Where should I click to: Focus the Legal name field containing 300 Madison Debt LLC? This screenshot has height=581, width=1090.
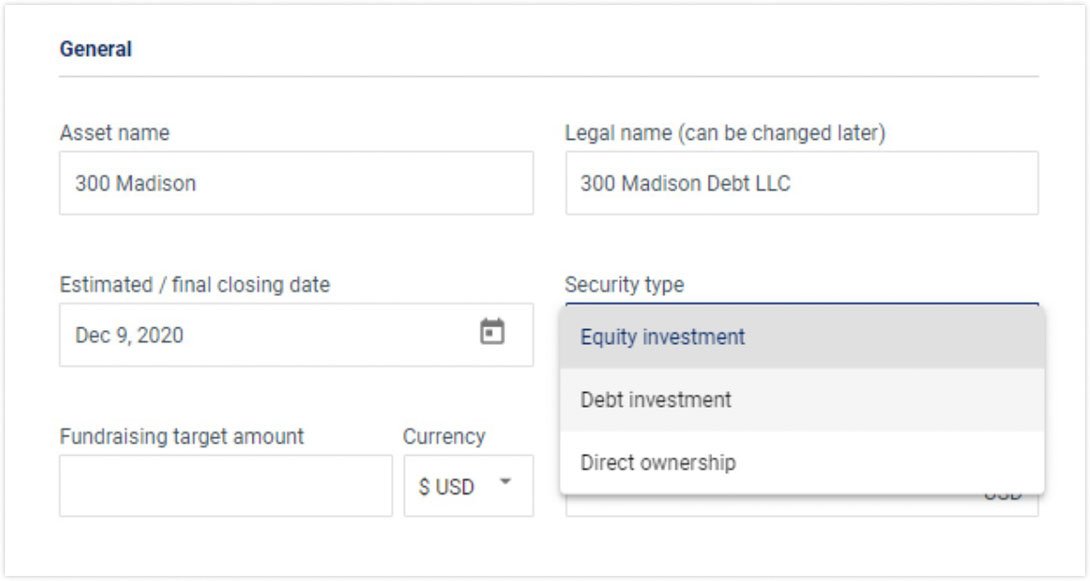click(802, 183)
